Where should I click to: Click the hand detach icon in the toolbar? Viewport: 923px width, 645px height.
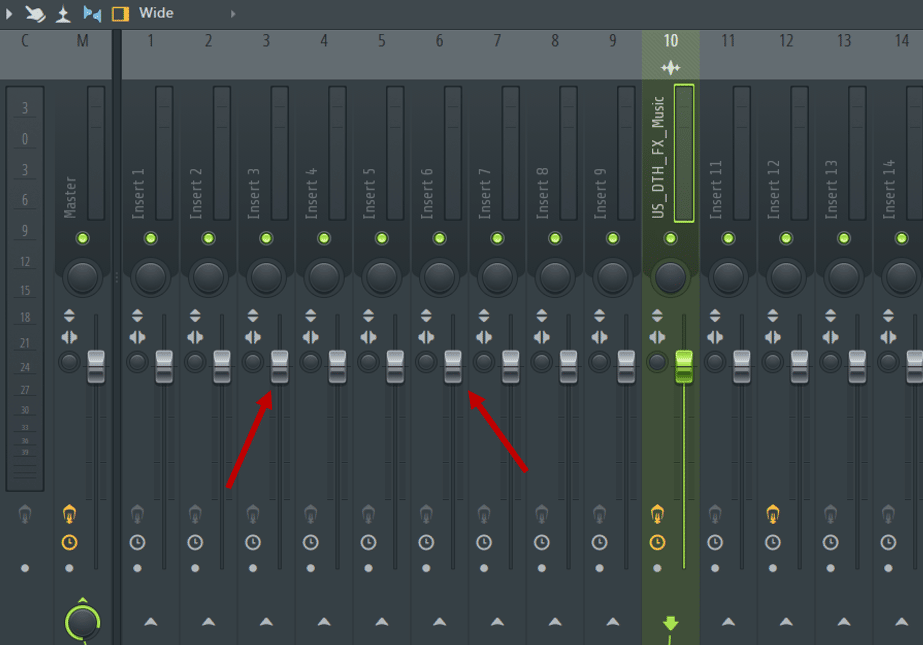[35, 14]
